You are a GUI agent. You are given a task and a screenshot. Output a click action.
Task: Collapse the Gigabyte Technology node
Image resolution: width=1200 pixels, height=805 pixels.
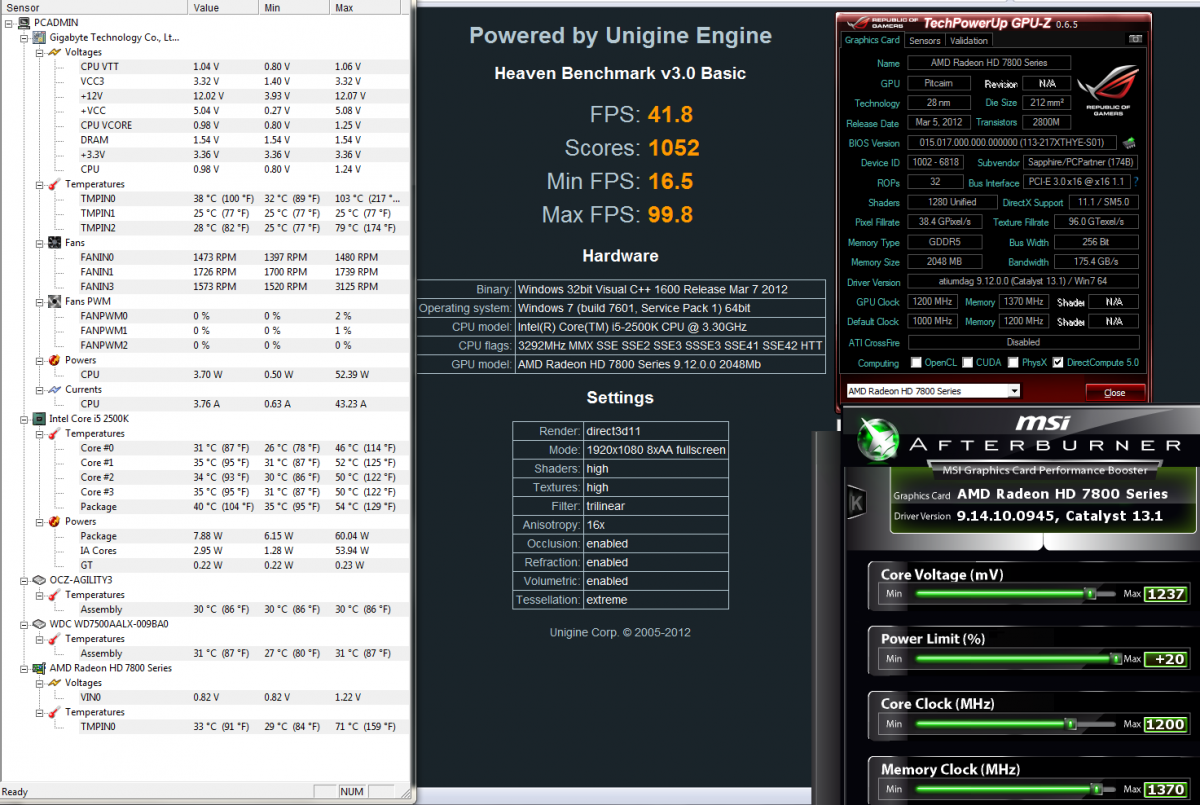24,37
